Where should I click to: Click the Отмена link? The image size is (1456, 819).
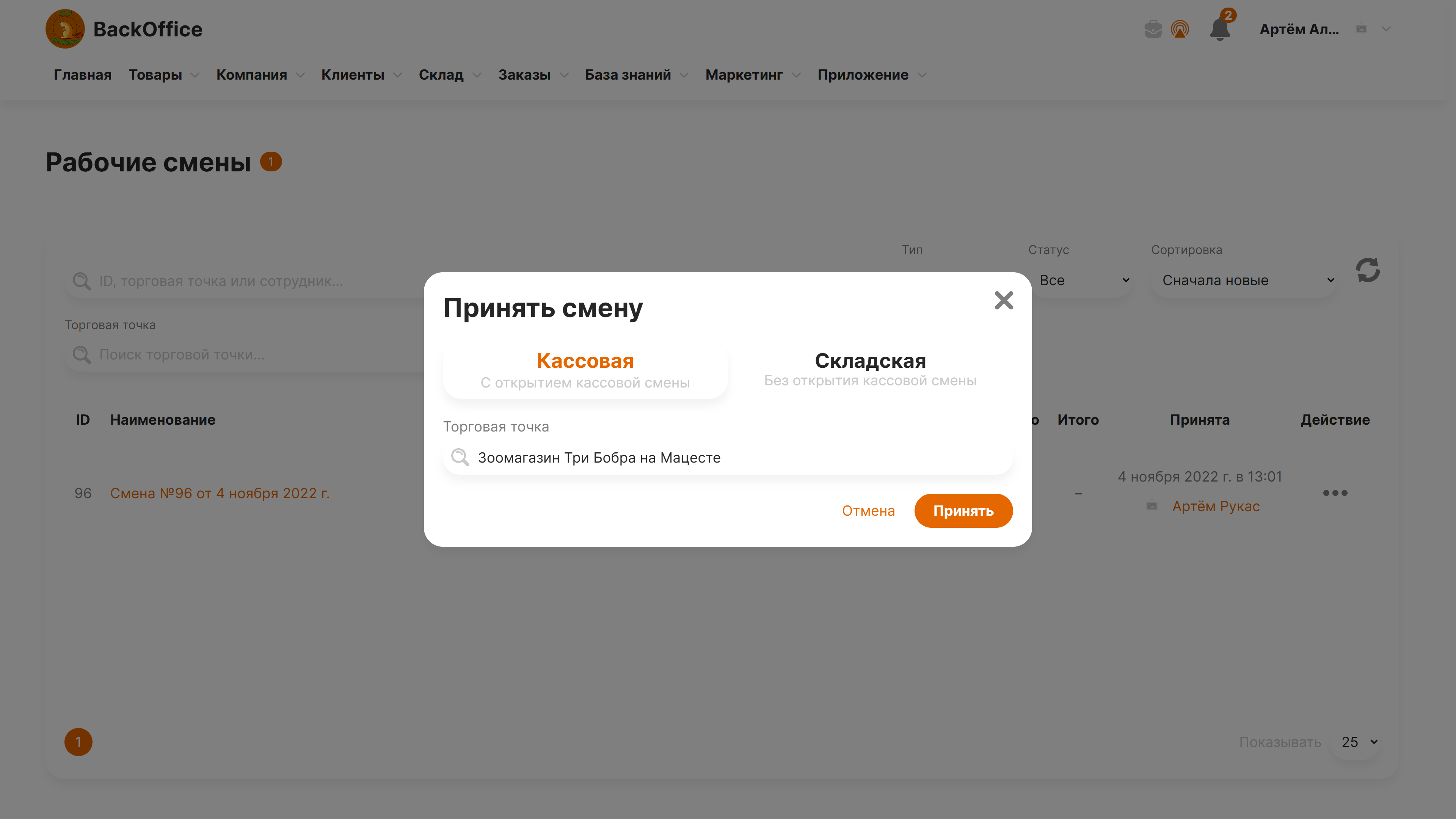coord(868,511)
